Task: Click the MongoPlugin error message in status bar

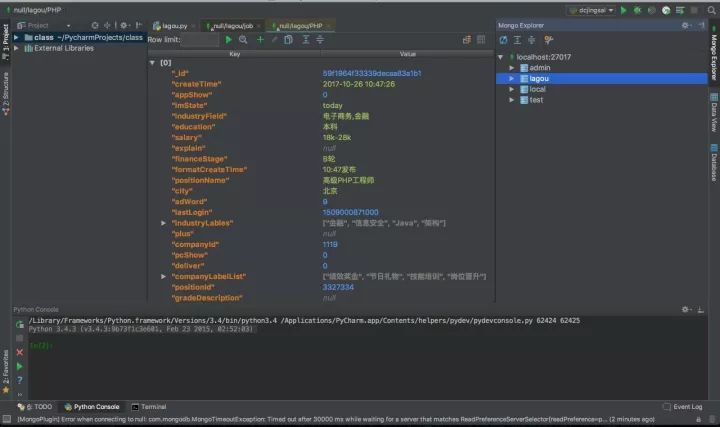Action: (336, 419)
